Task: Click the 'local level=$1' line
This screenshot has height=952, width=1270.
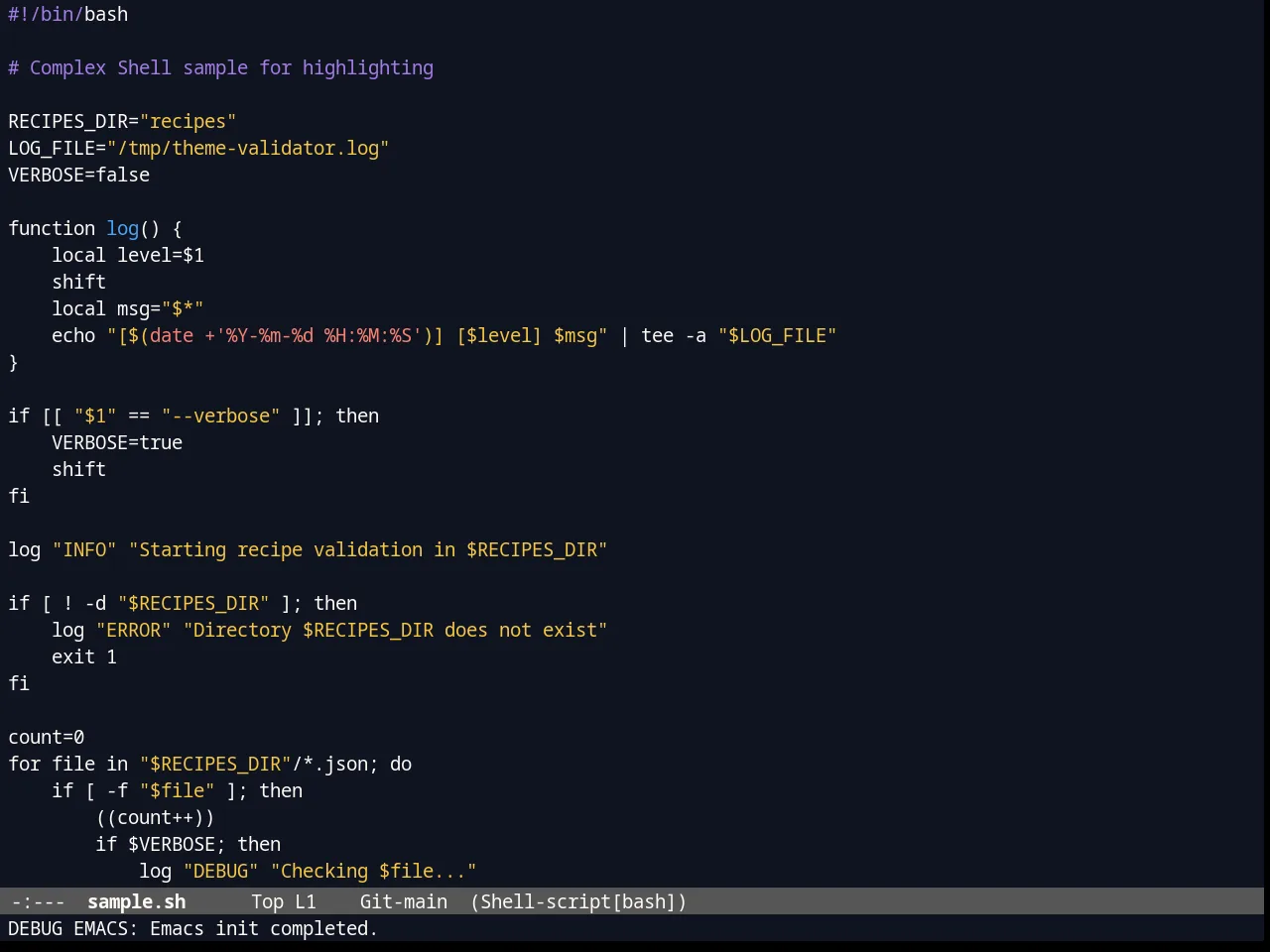Action: pyautogui.click(x=128, y=255)
